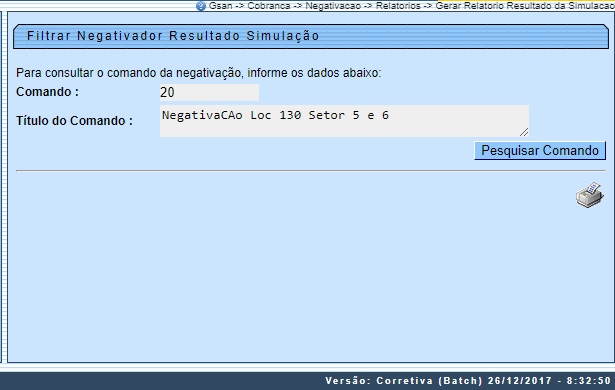Click the Pesquisar Comando button
Screen dimensions: 615x390
[540, 151]
